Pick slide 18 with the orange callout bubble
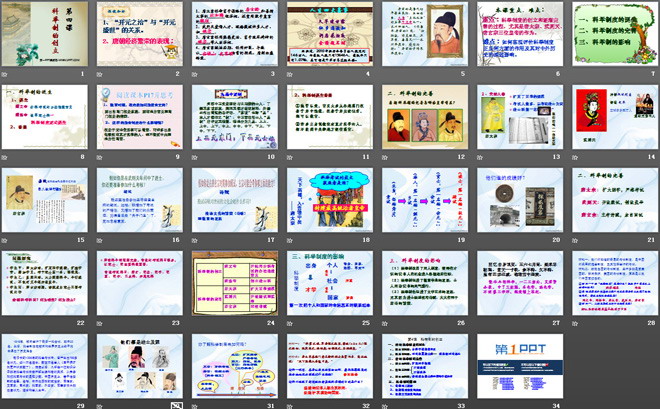The width and height of the screenshot is (660, 409). click(329, 200)
